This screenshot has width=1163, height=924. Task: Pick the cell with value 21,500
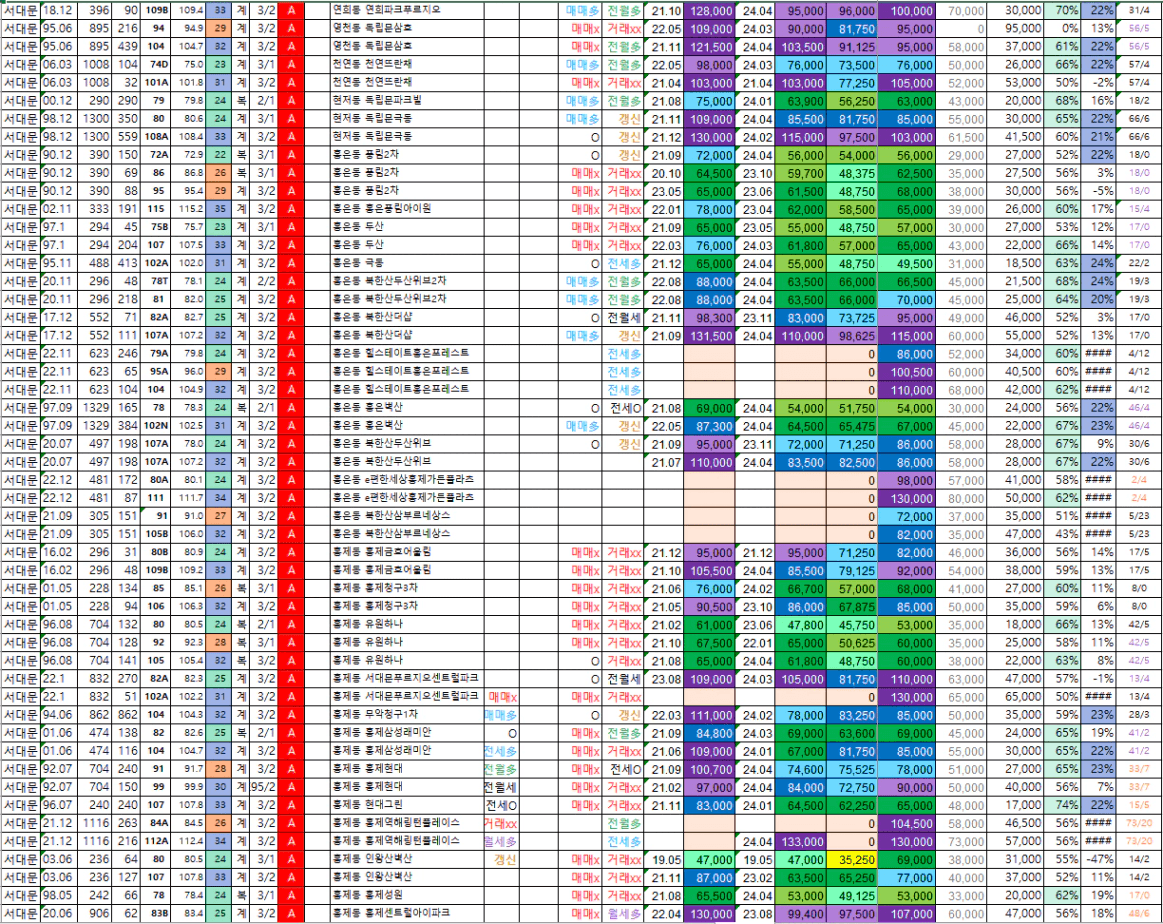[1015, 282]
